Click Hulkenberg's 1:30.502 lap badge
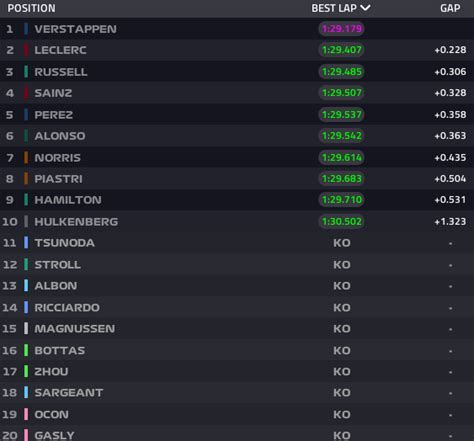Screen dimensions: 474x441 [342, 221]
